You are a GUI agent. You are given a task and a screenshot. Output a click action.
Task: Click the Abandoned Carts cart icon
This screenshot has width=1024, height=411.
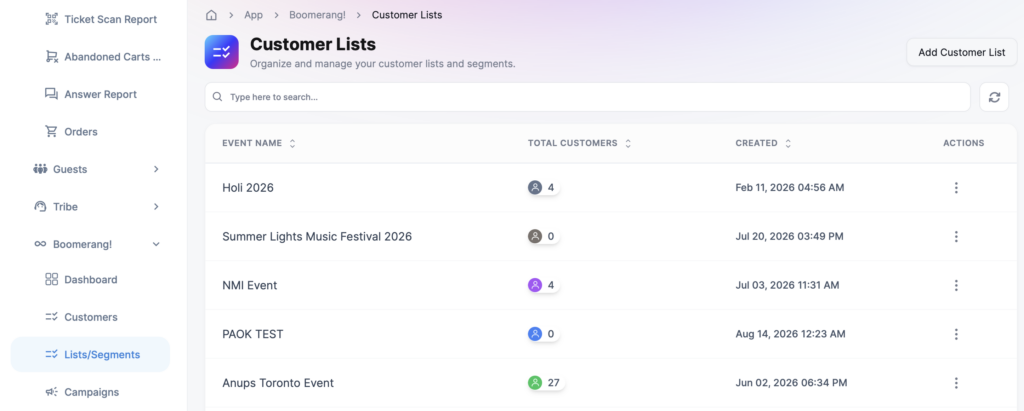click(52, 57)
